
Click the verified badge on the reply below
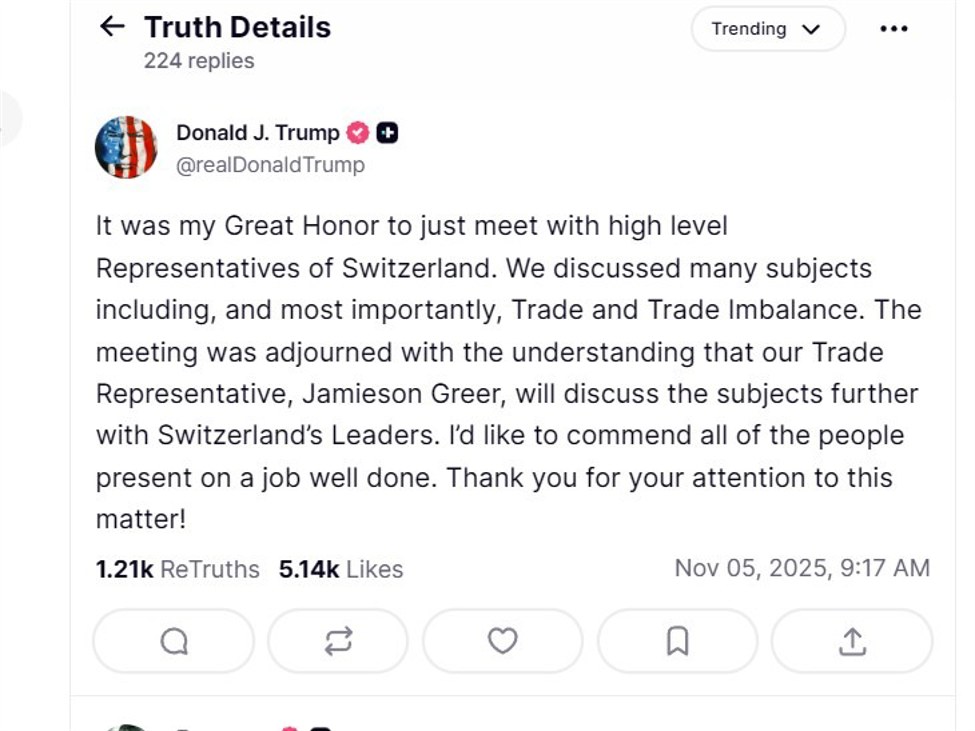click(x=290, y=726)
